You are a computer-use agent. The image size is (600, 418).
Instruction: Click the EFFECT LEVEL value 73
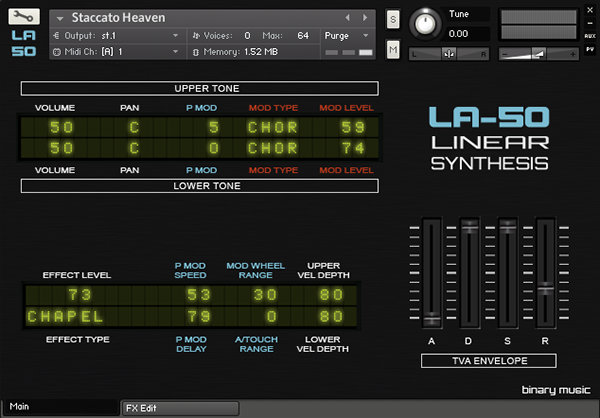(80, 295)
